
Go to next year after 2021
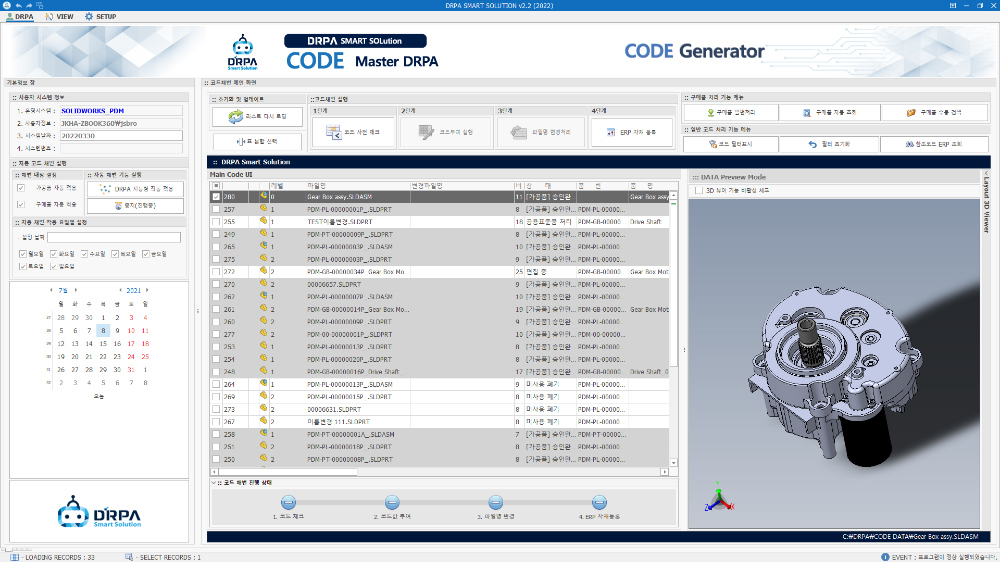coord(147,290)
